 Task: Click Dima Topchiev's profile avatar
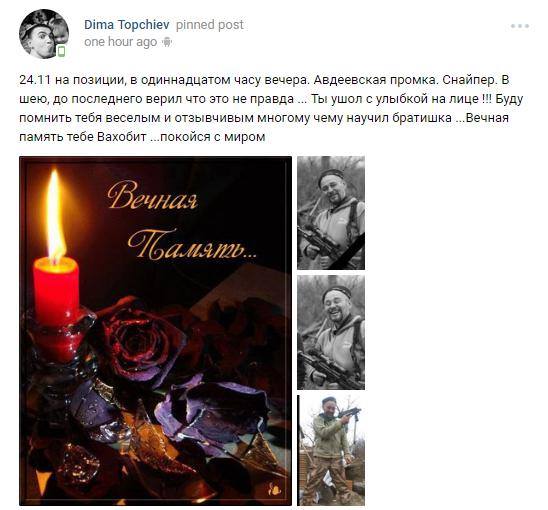coord(44,34)
